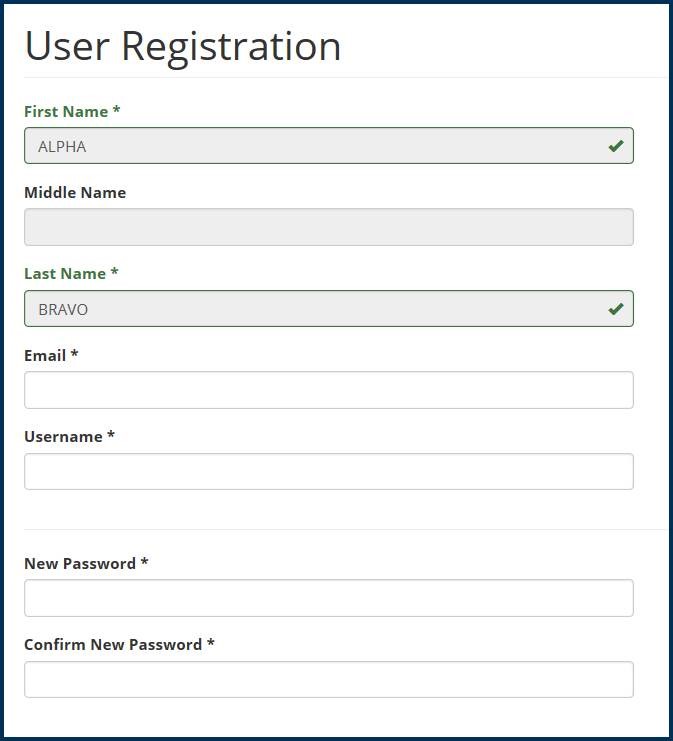
Task: Click the Email input box
Action: 328,390
